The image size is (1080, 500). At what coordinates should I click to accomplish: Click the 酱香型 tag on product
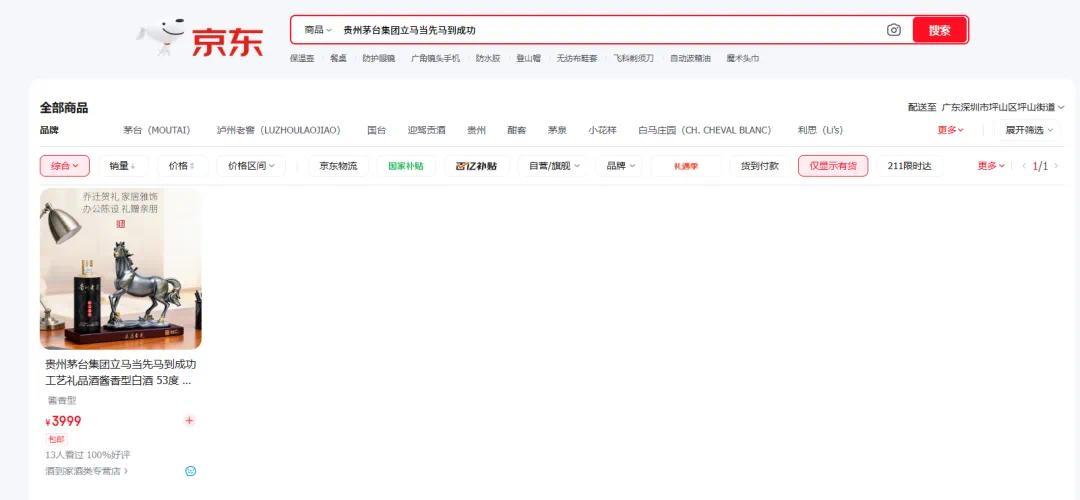pyautogui.click(x=62, y=400)
